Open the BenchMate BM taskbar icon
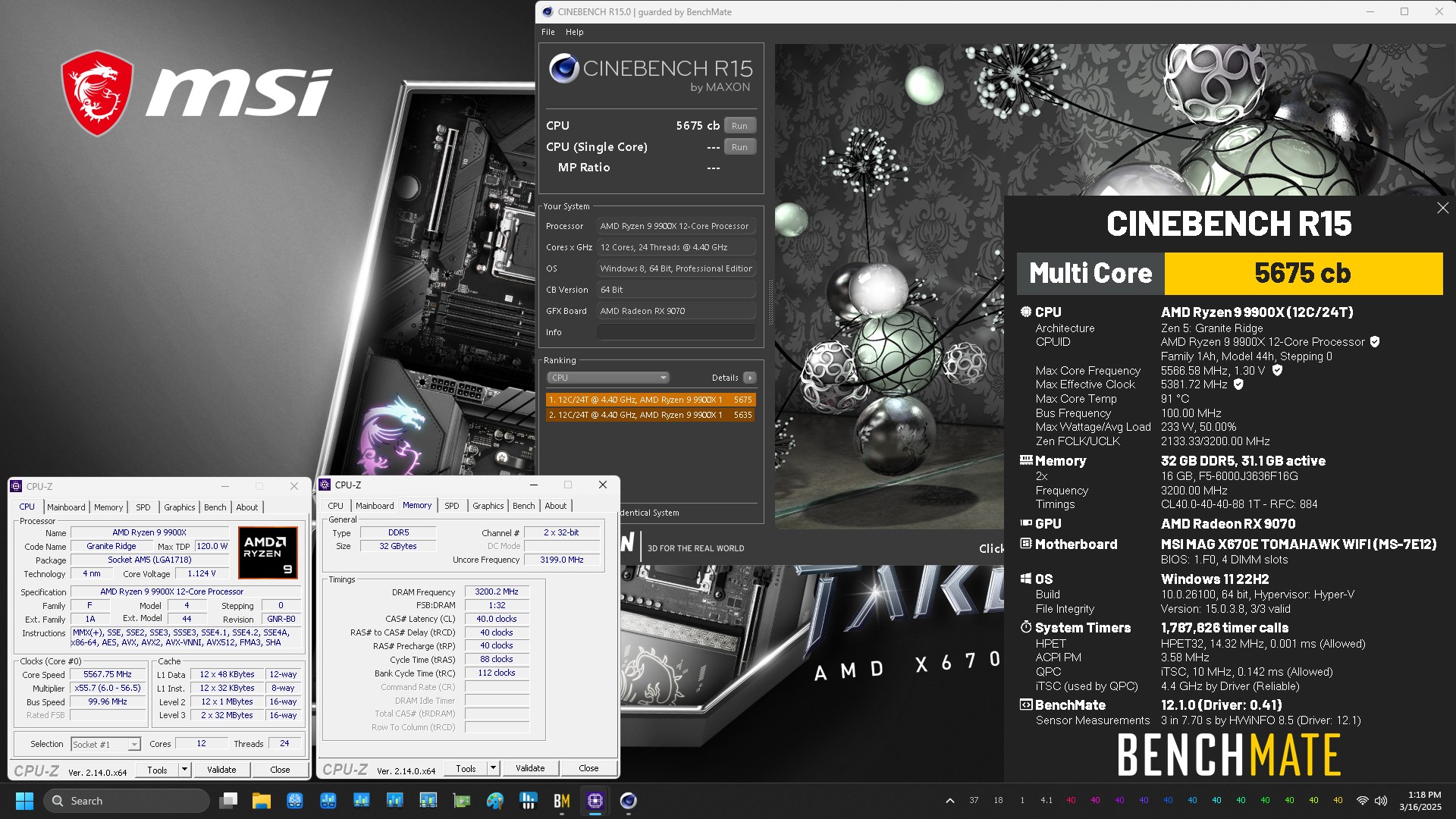1456x819 pixels. tap(562, 801)
